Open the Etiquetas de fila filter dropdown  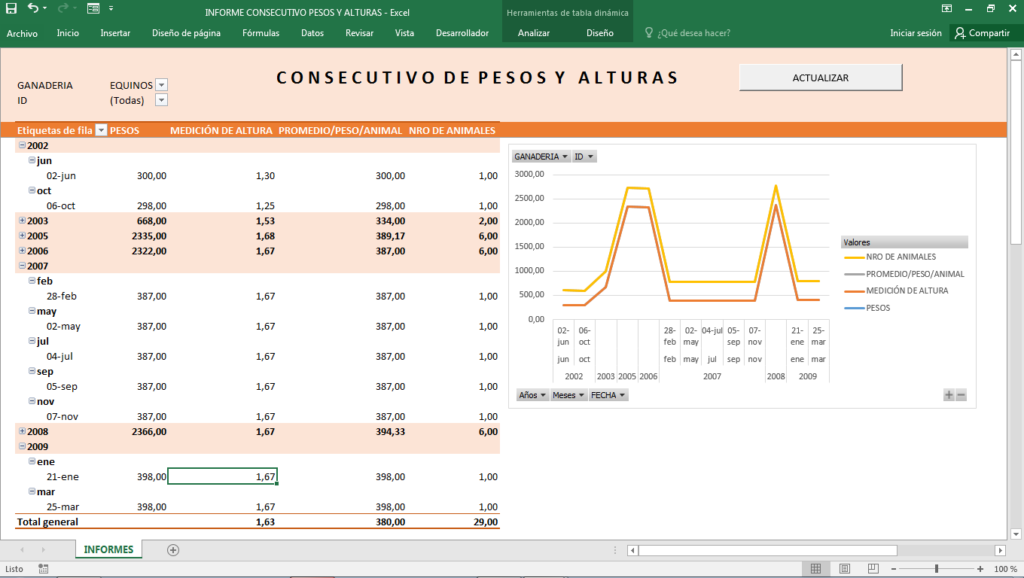click(101, 130)
